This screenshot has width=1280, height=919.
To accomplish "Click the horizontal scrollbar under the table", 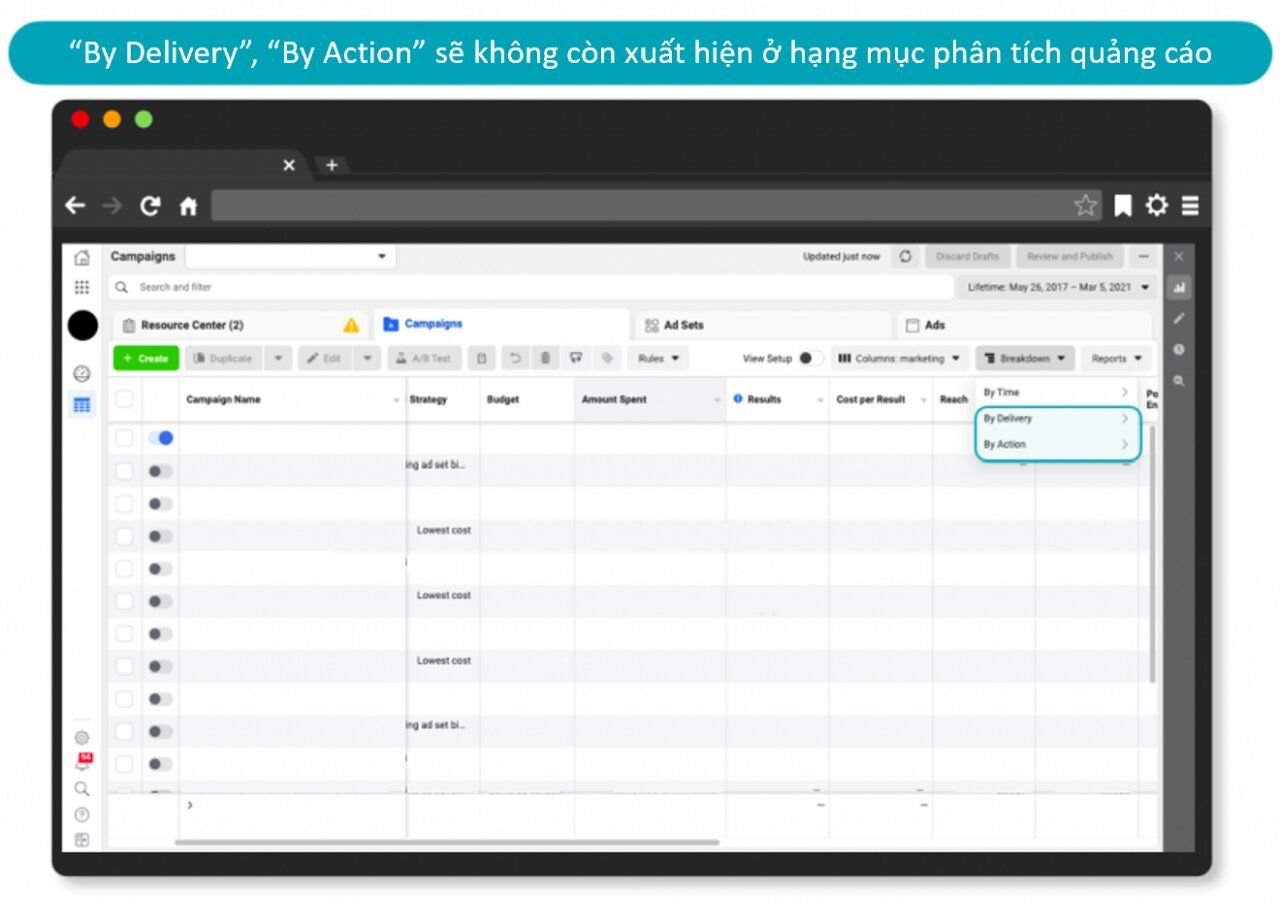I will click(x=447, y=843).
